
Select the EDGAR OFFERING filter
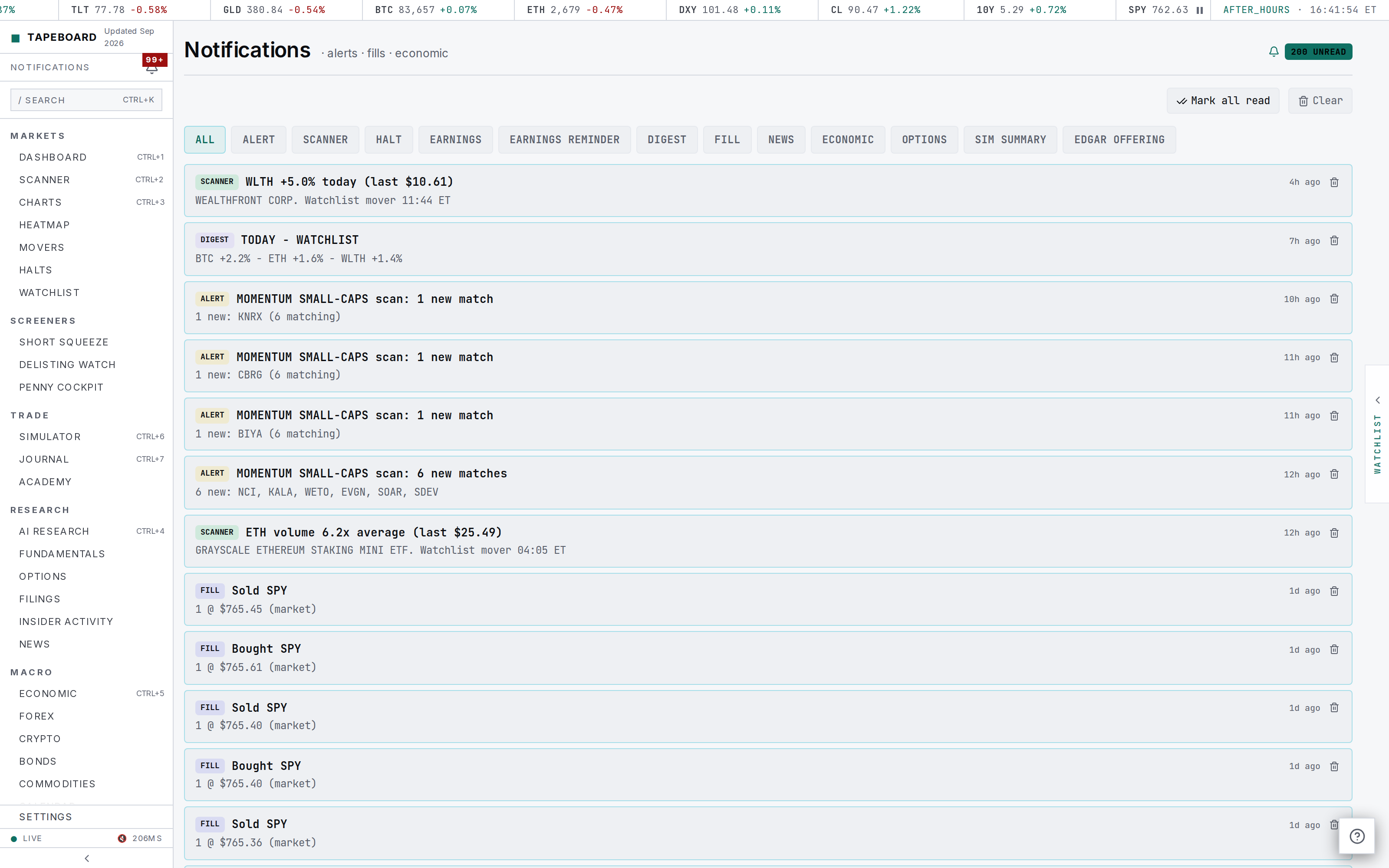pos(1119,139)
